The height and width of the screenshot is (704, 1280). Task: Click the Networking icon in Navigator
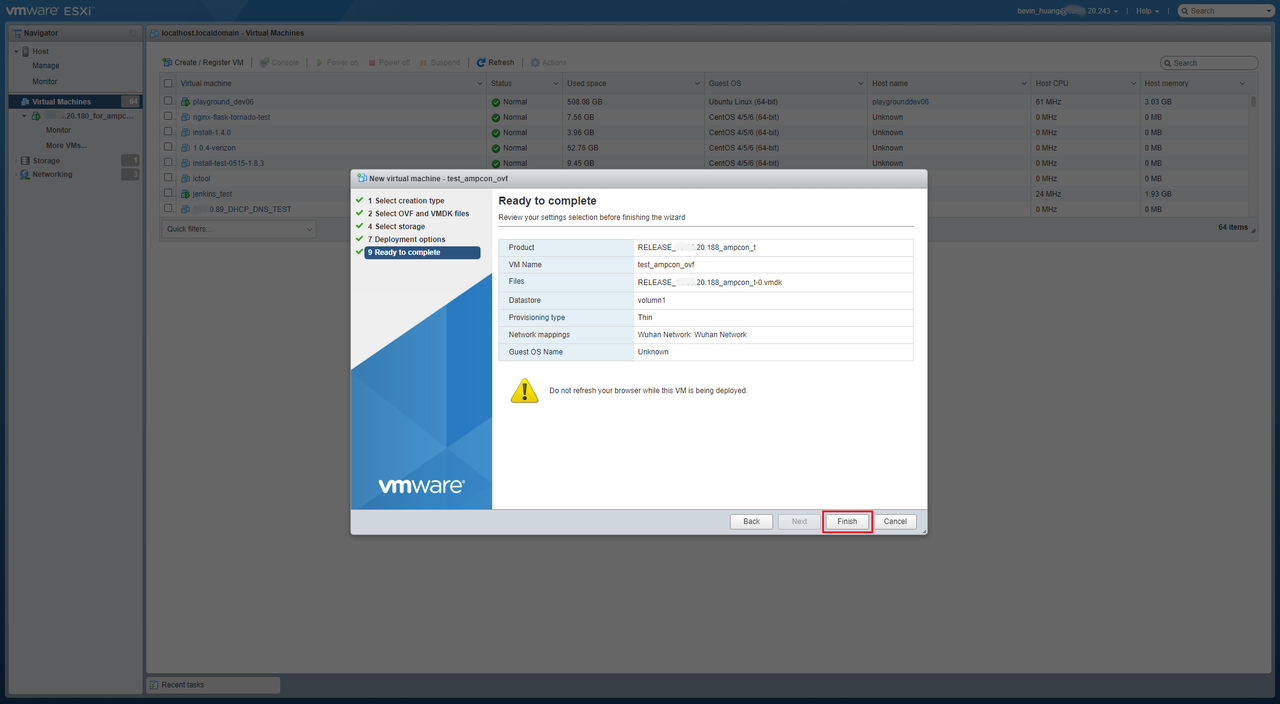[25, 174]
